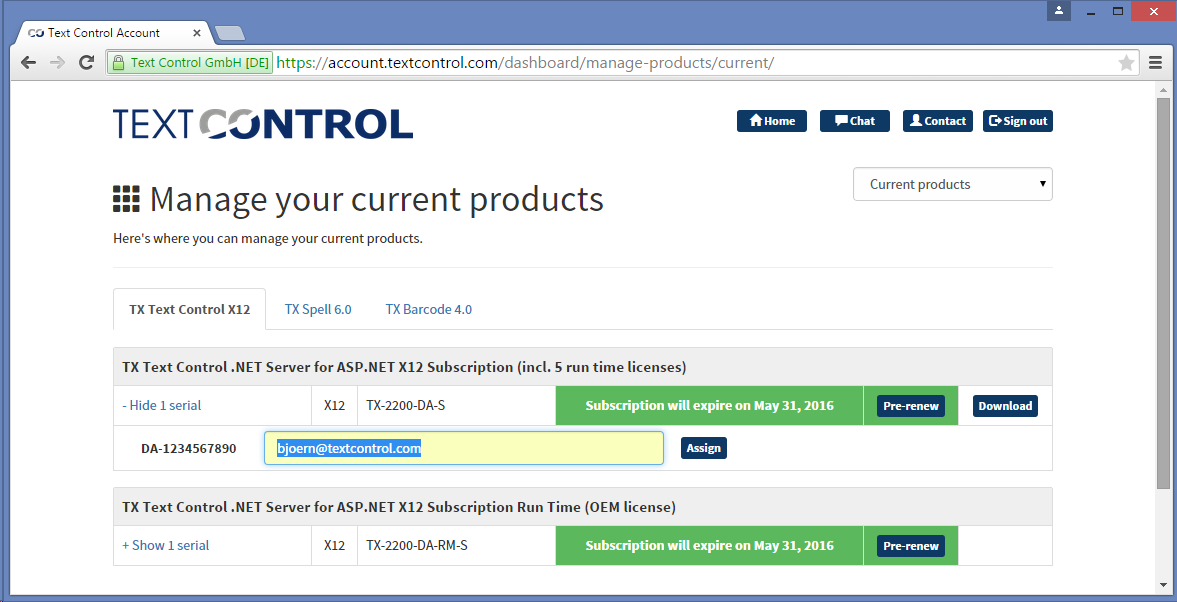Click the page vertical scrollbar
The width and height of the screenshot is (1177, 602).
click(1163, 293)
